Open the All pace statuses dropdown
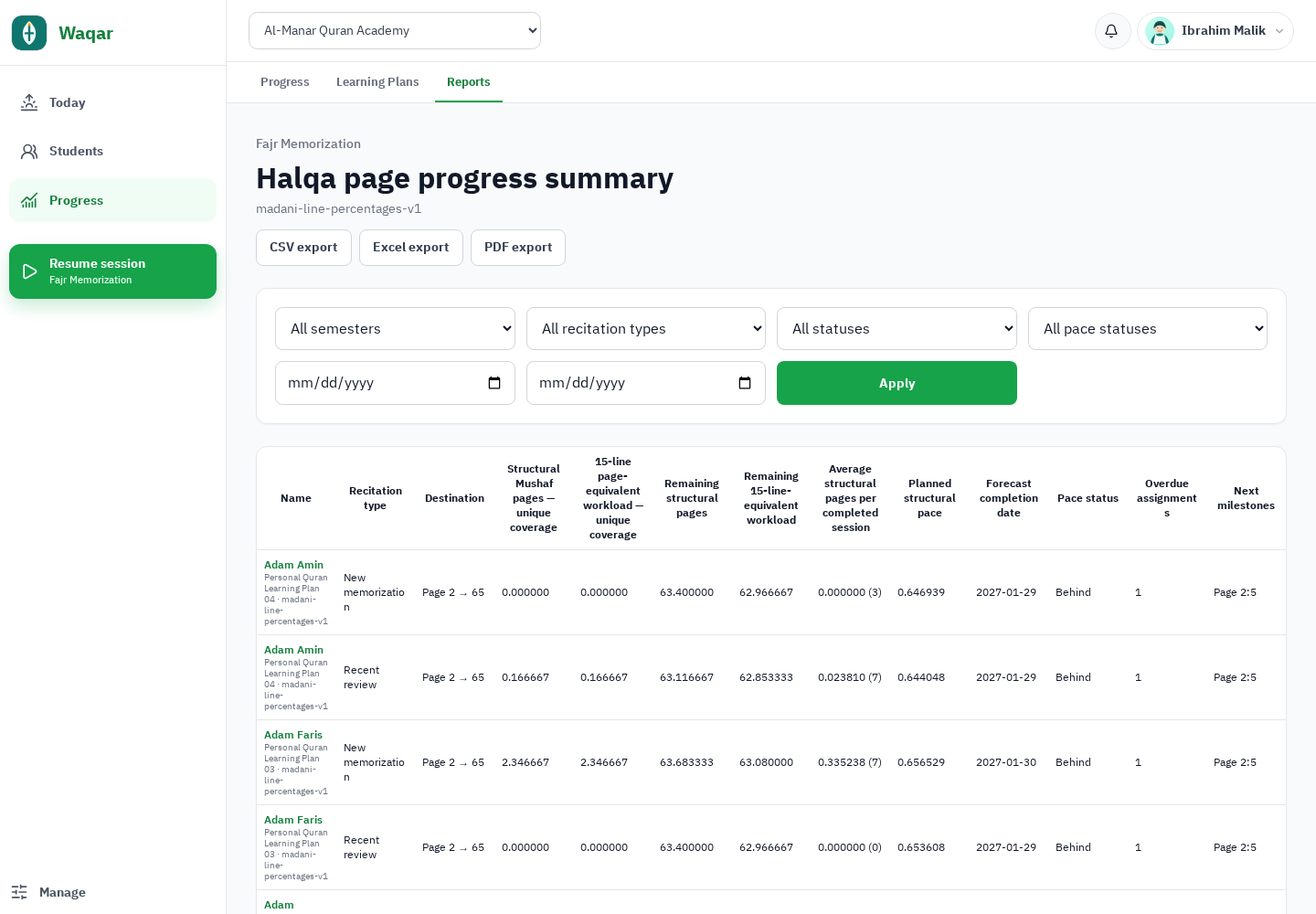The width and height of the screenshot is (1316, 914). point(1148,328)
